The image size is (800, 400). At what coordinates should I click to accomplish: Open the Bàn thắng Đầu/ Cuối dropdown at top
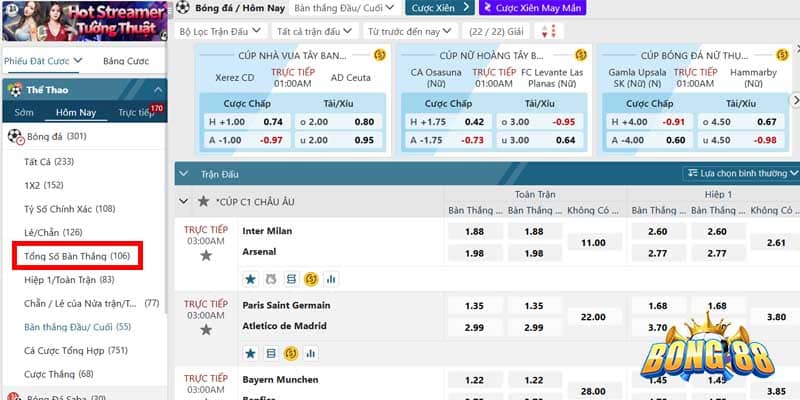344,8
